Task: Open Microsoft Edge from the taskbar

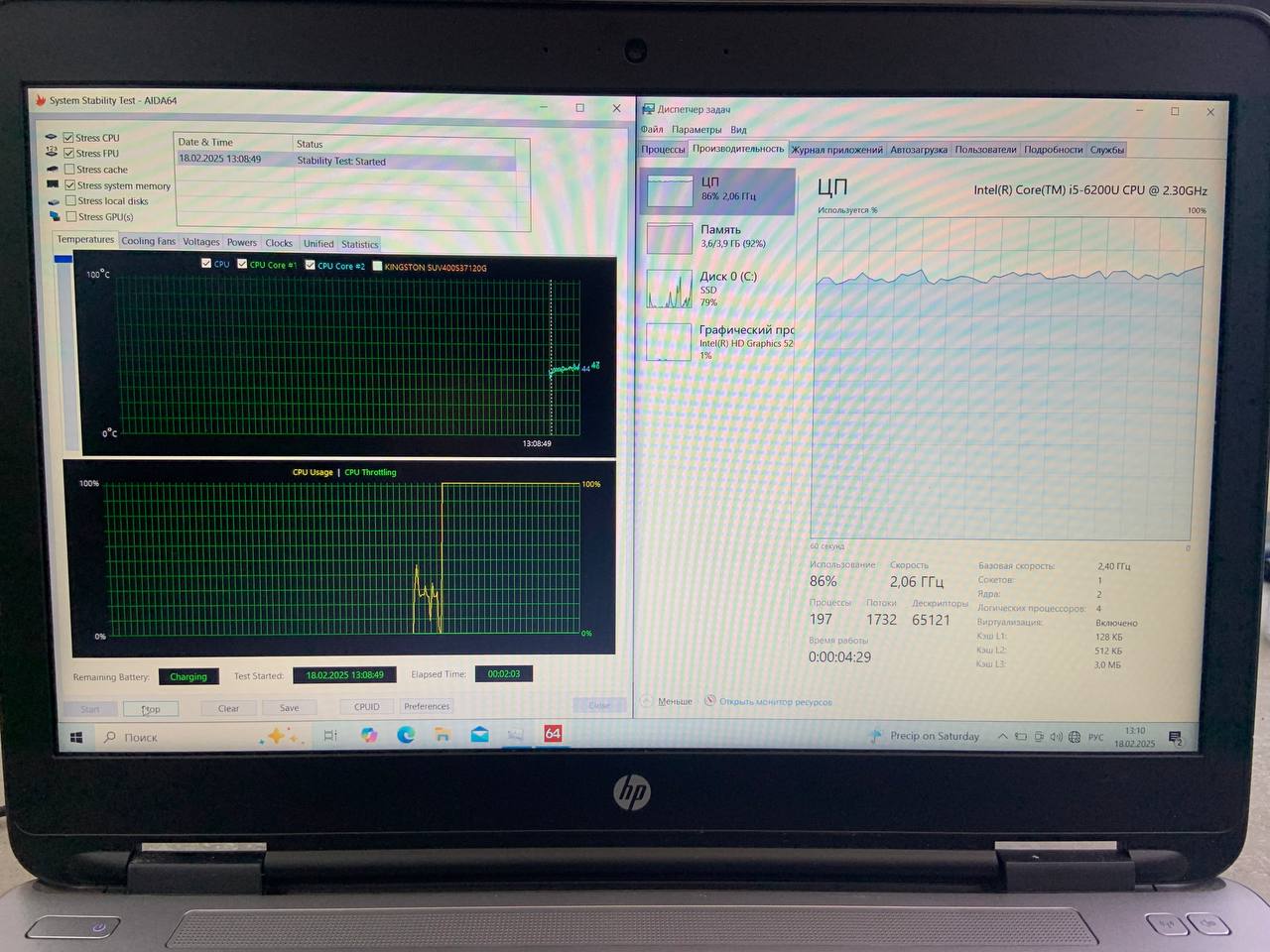Action: pos(406,735)
